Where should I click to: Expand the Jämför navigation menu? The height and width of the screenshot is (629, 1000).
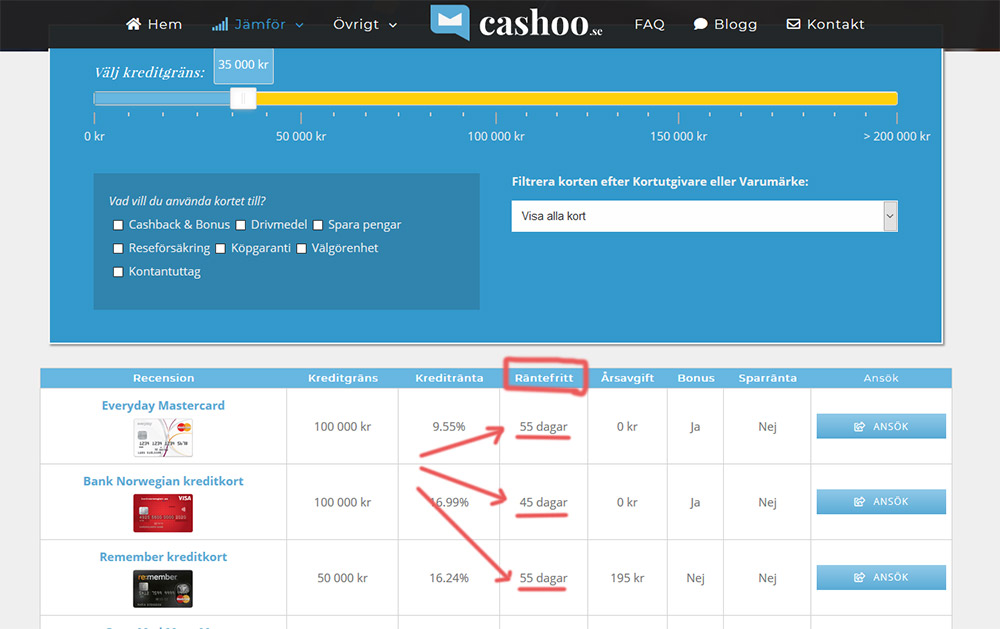(258, 24)
